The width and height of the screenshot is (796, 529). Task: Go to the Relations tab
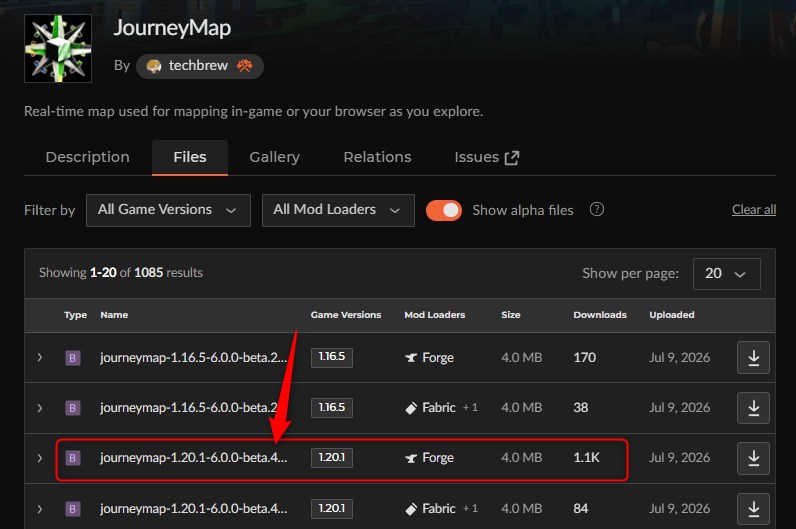[x=377, y=157]
